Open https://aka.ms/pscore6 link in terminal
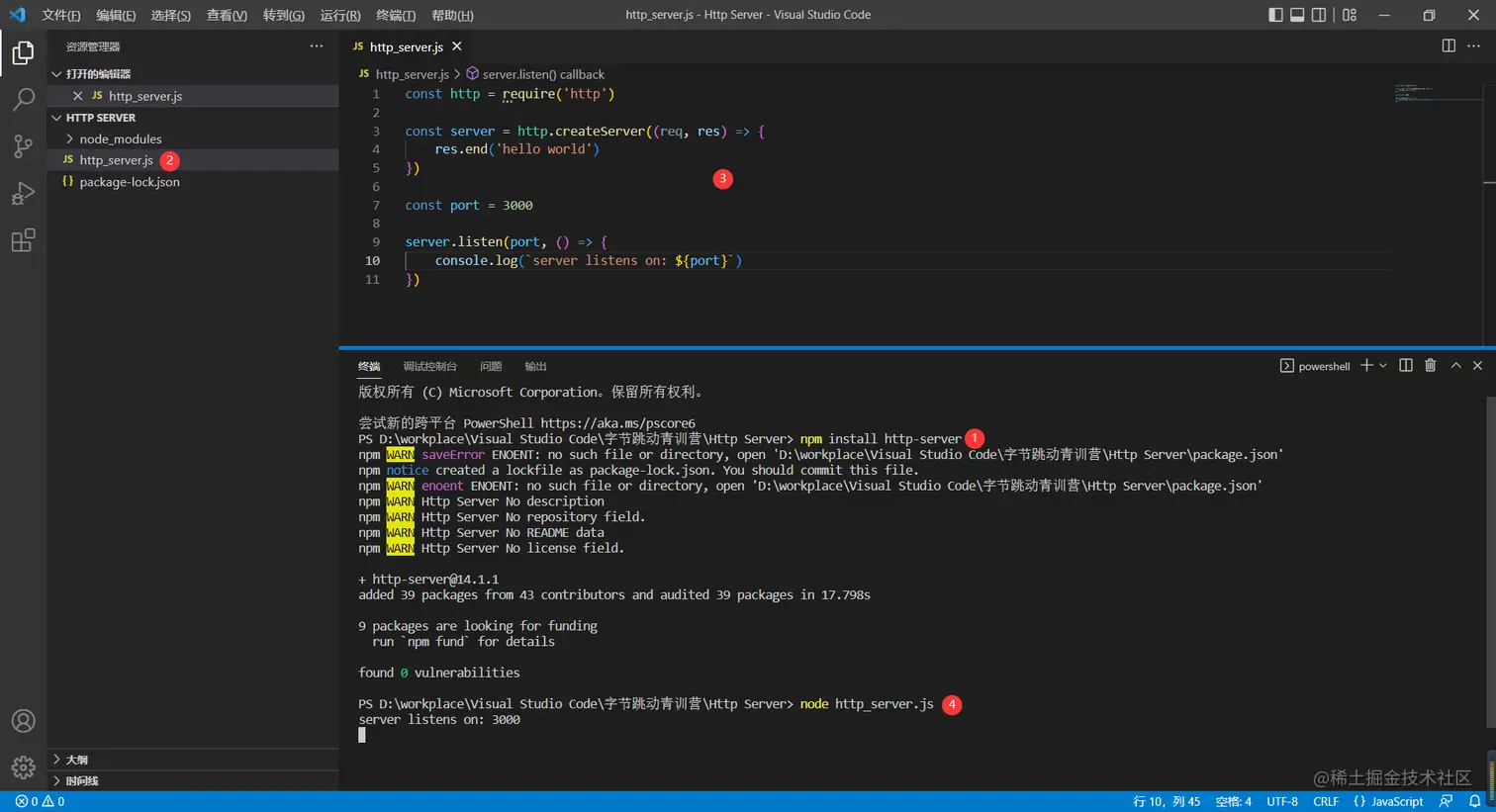Viewport: 1496px width, 812px height. pyautogui.click(x=618, y=423)
